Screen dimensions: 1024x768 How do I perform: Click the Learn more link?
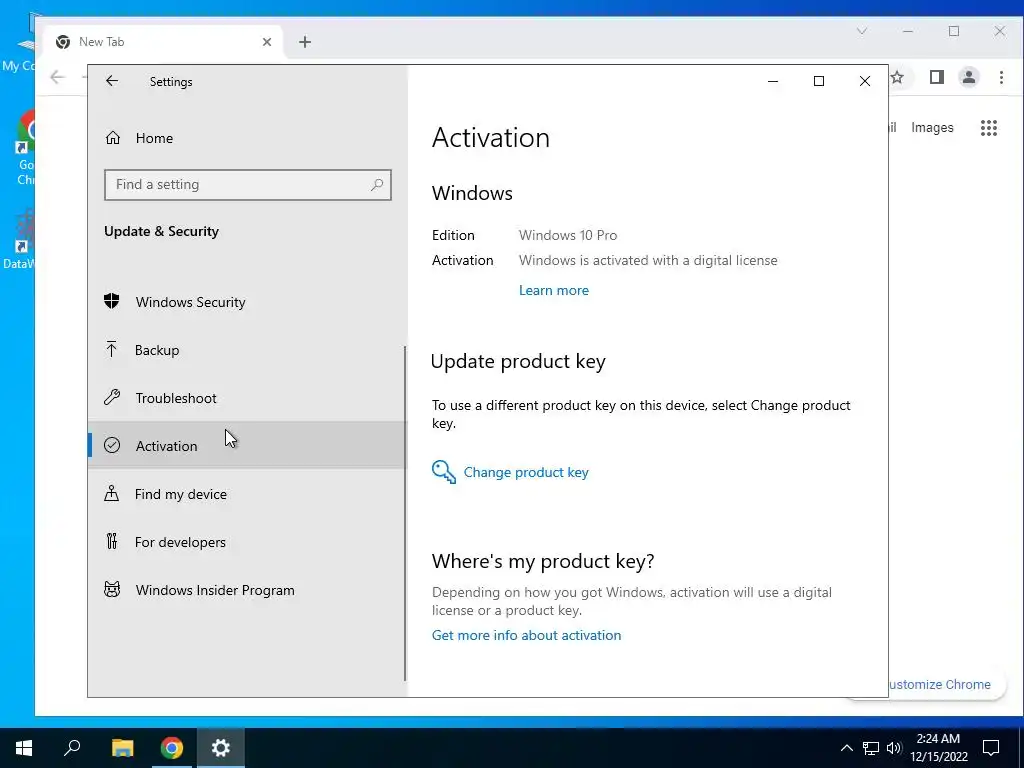554,291
